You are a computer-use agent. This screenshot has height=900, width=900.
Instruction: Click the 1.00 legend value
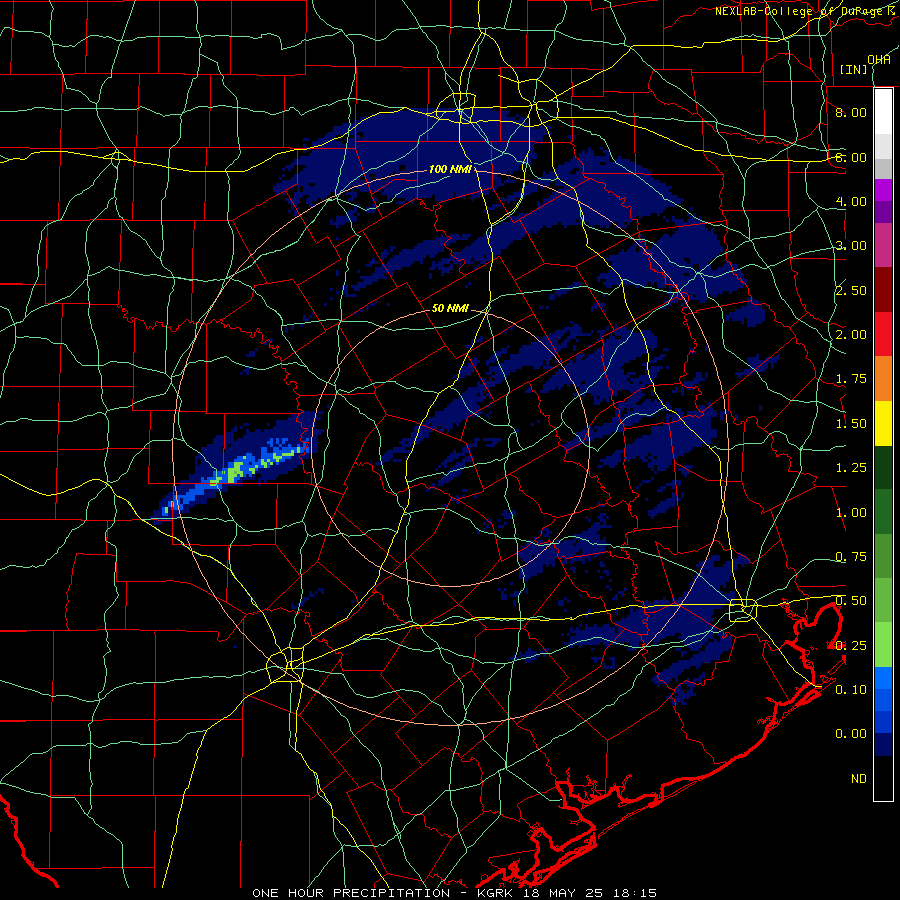point(851,513)
